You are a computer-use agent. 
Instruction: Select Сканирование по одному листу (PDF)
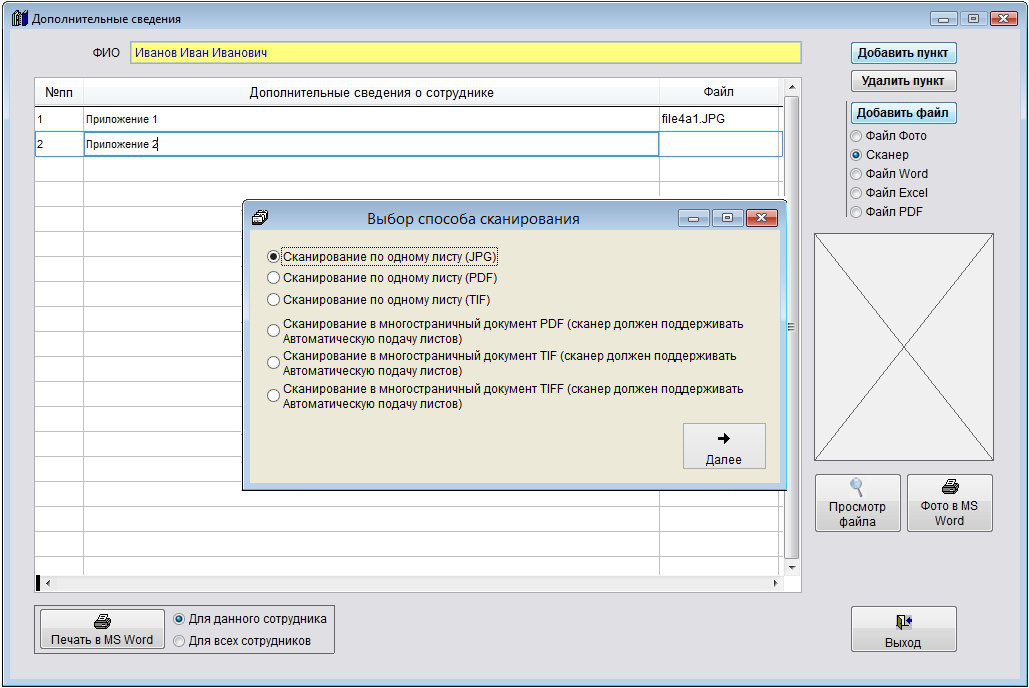point(274,278)
